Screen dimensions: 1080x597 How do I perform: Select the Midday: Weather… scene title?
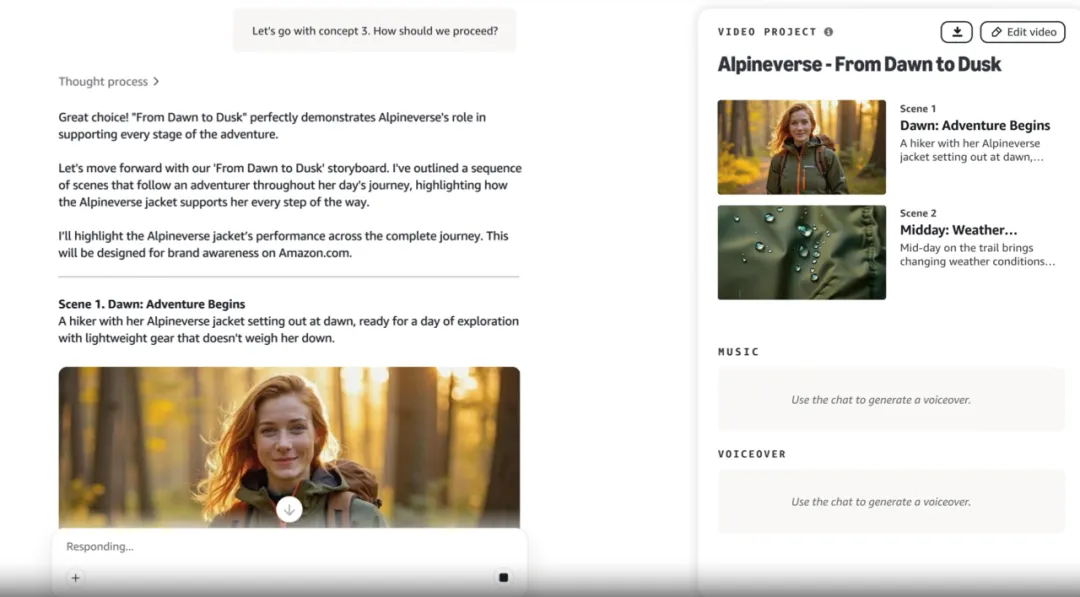click(958, 230)
